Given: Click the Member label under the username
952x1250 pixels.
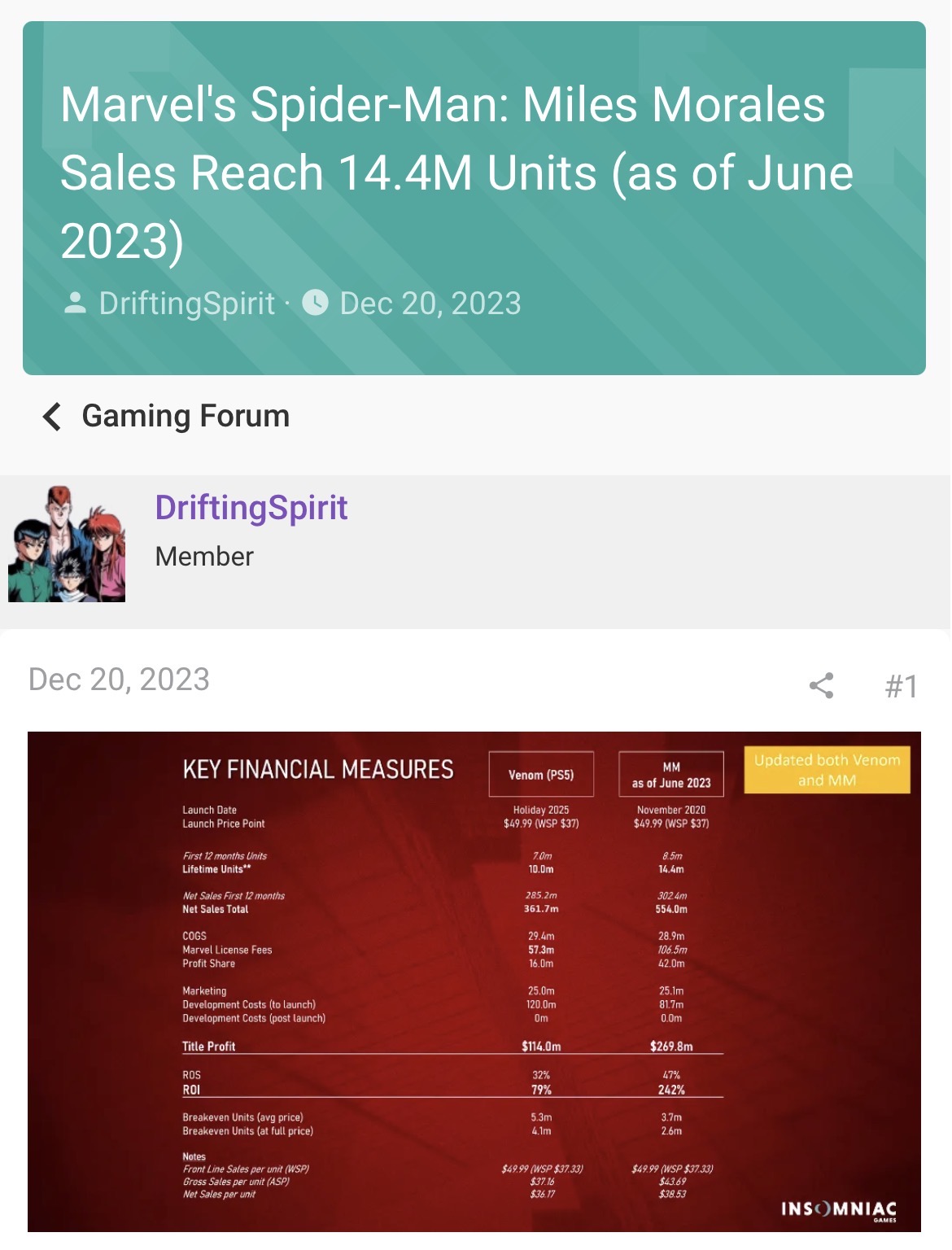Looking at the screenshot, I should 204,557.
